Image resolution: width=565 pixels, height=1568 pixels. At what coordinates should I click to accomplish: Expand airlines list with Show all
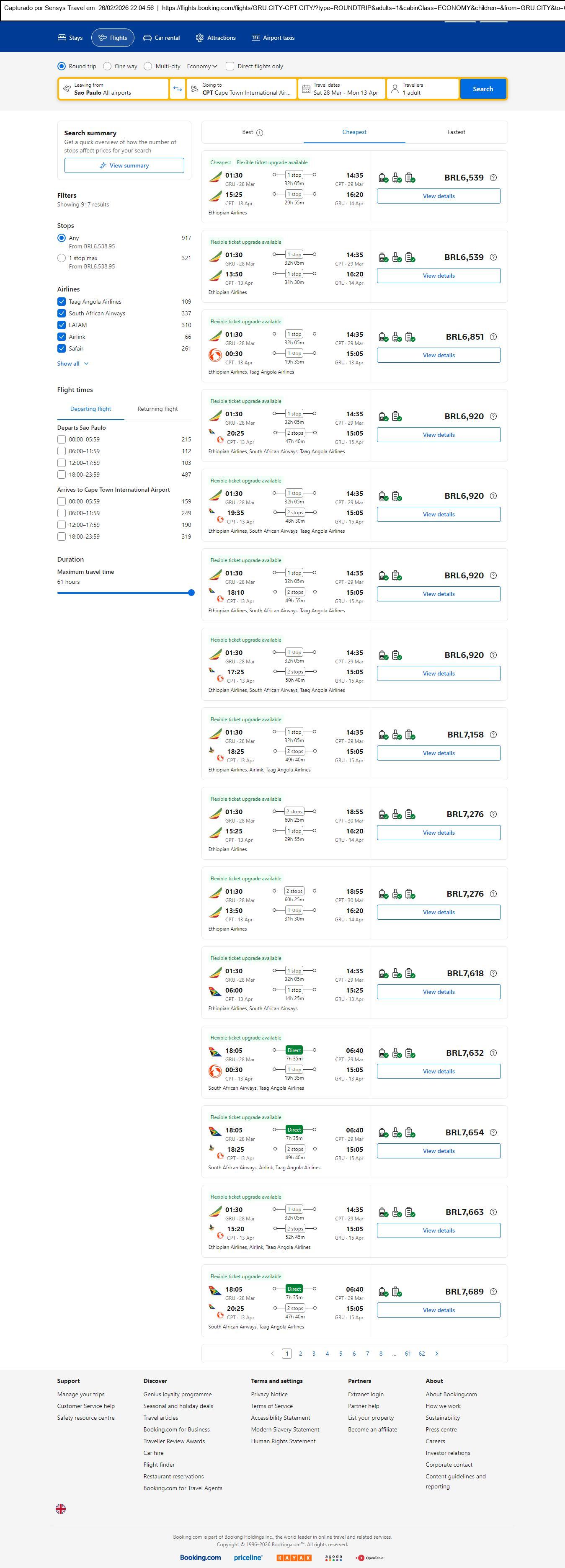72,364
